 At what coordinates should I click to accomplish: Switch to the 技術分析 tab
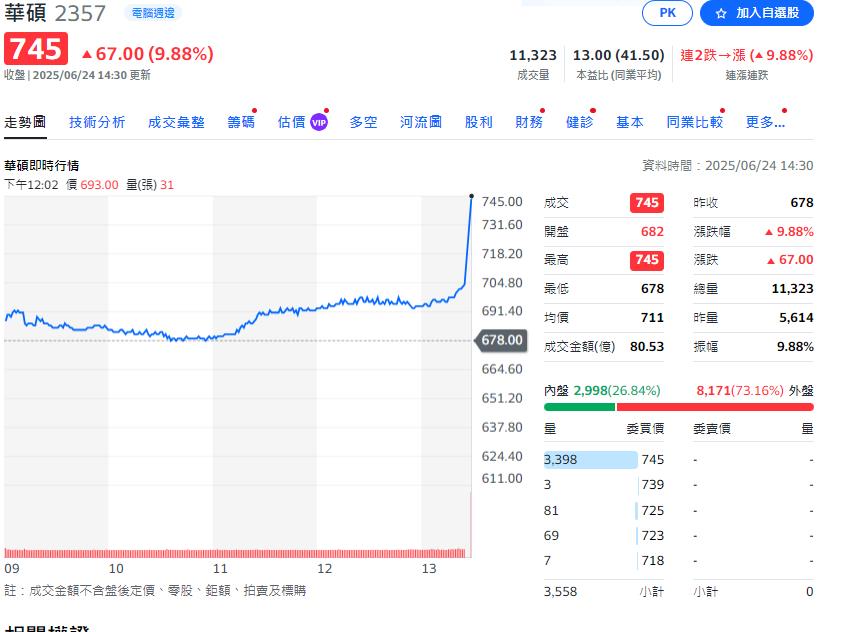click(97, 122)
